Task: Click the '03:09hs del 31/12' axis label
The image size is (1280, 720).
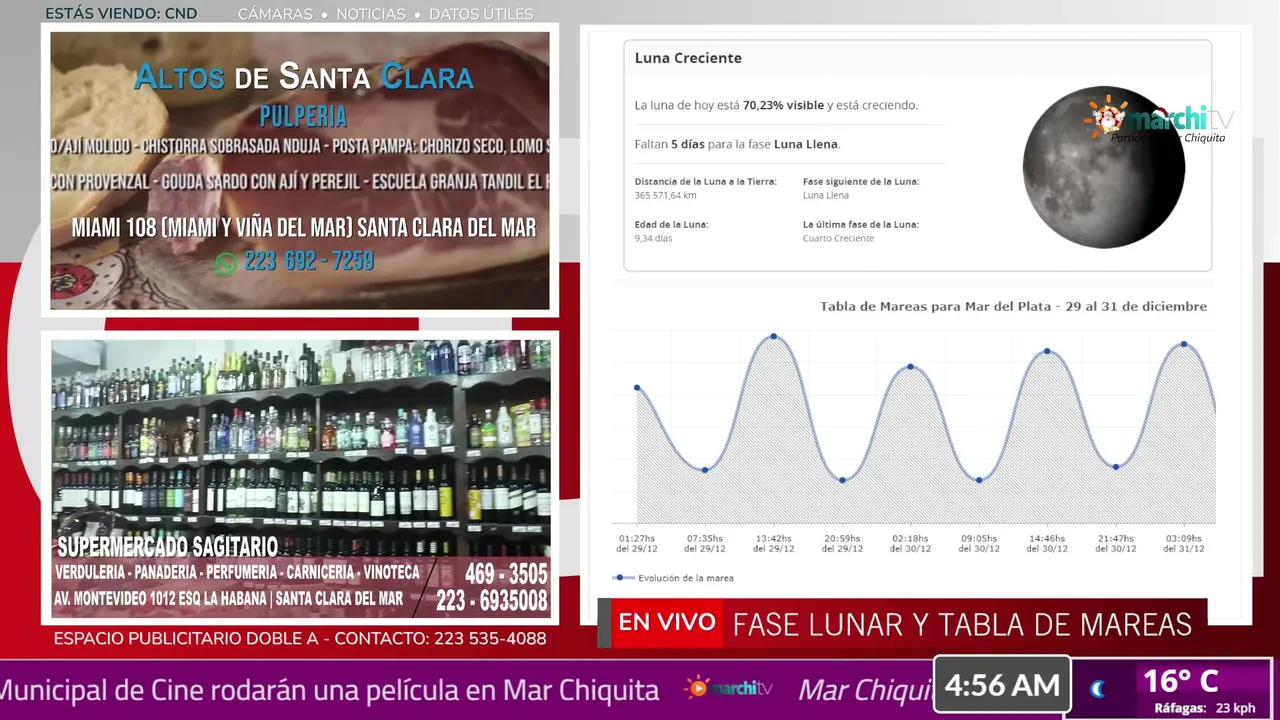Action: click(x=1184, y=543)
